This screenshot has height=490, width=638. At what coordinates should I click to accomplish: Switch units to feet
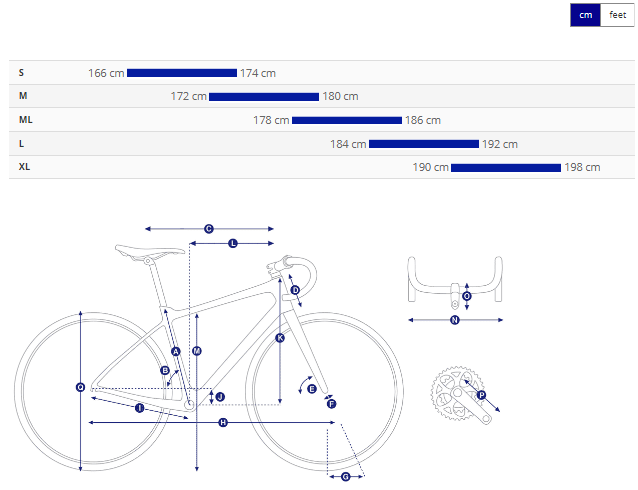[x=617, y=15]
